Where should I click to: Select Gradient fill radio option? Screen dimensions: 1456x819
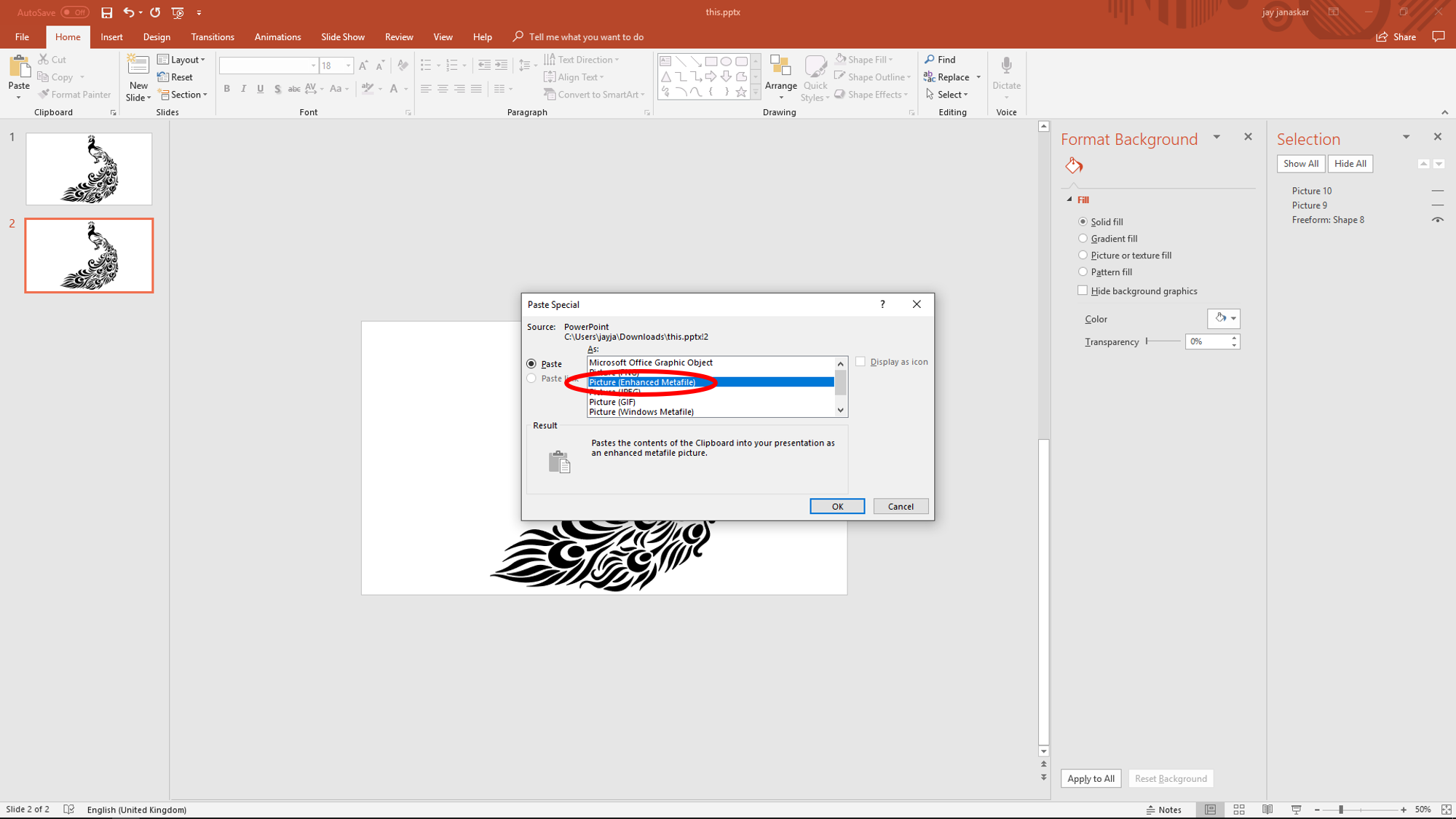click(1083, 238)
